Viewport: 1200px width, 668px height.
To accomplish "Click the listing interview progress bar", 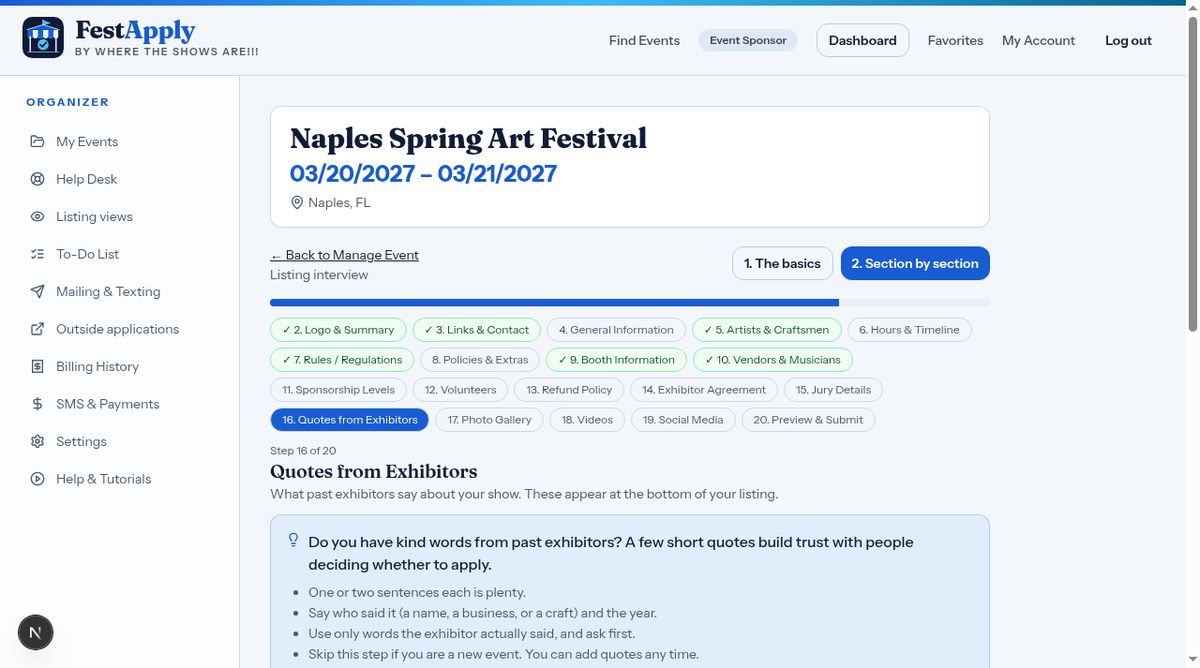I will tap(630, 302).
